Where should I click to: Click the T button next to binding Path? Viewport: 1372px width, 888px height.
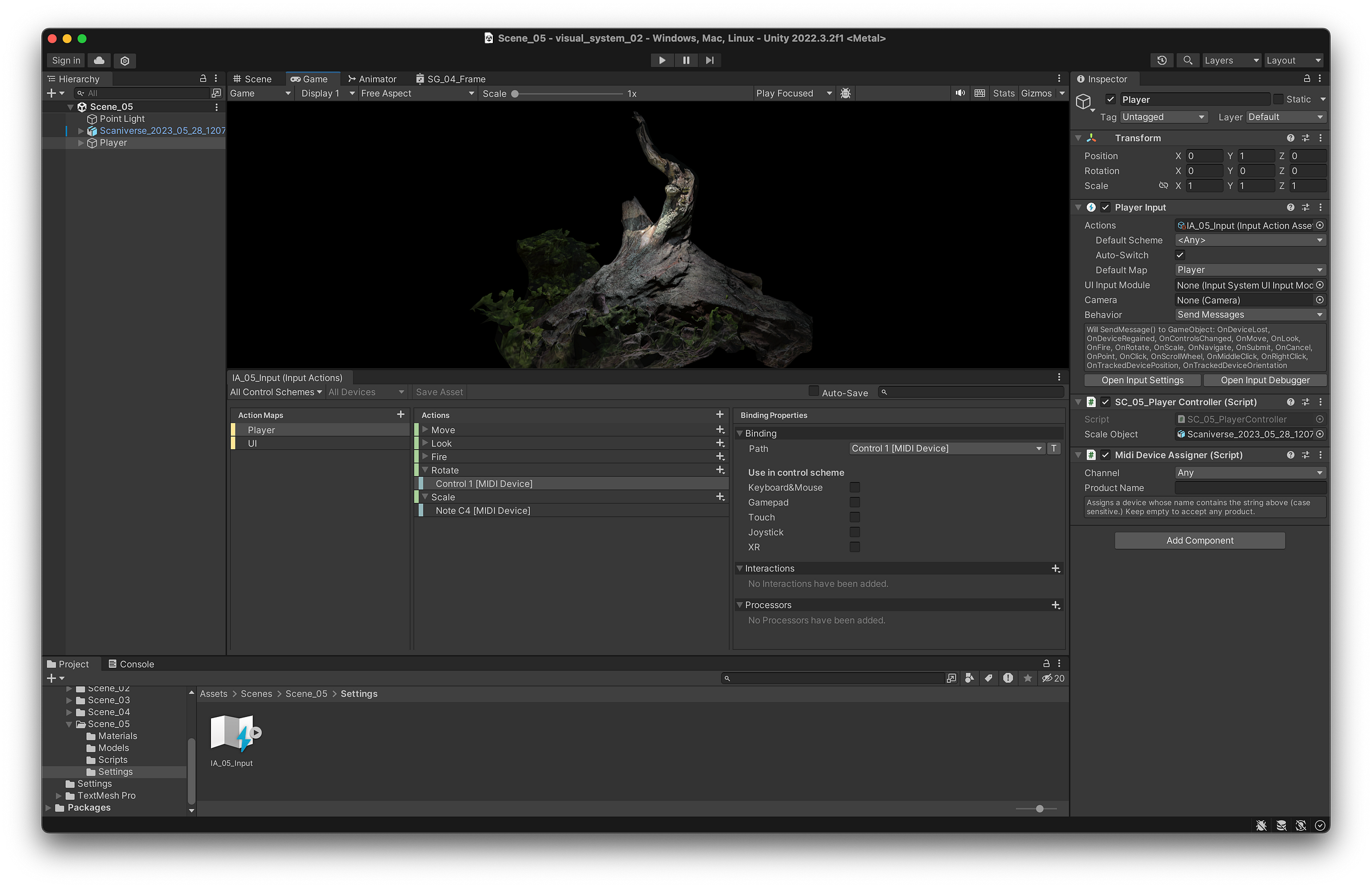pyautogui.click(x=1054, y=448)
